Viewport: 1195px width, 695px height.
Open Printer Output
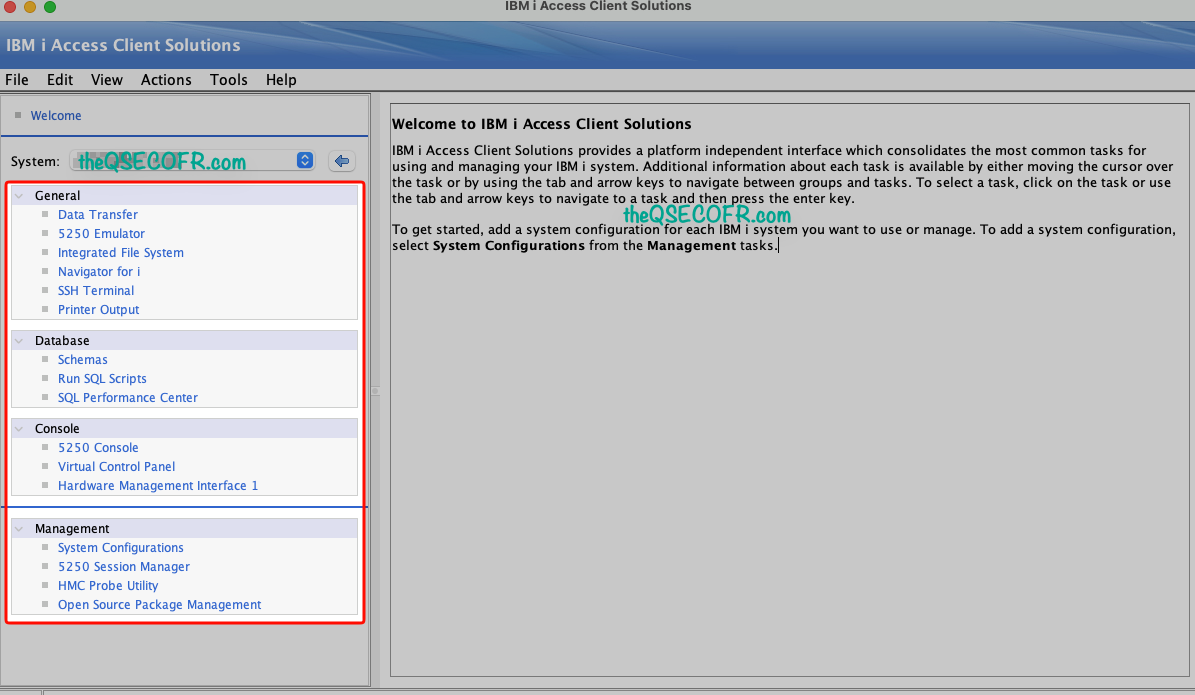coord(98,310)
